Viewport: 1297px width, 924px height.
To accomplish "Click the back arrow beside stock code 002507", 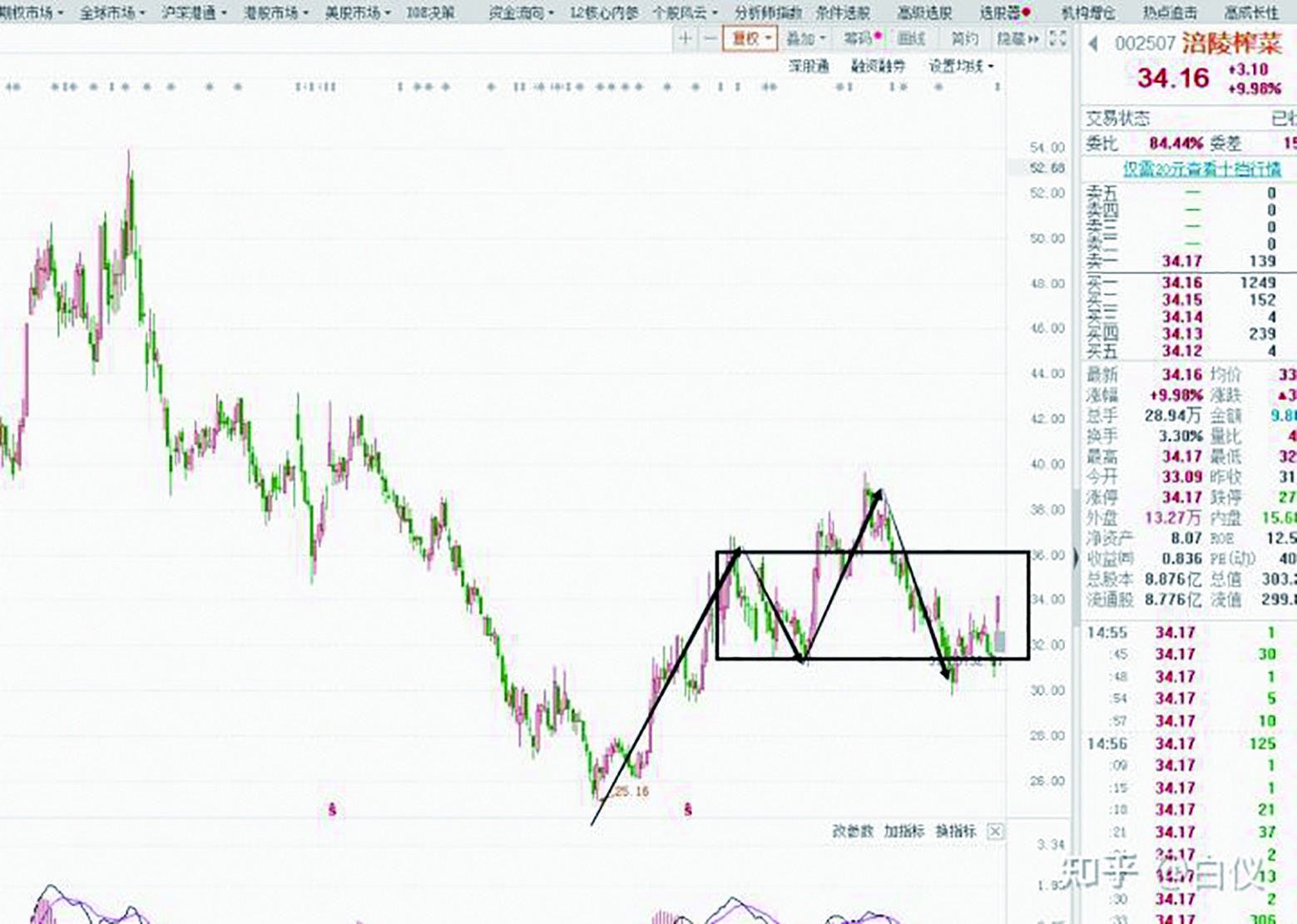I will coord(1093,44).
